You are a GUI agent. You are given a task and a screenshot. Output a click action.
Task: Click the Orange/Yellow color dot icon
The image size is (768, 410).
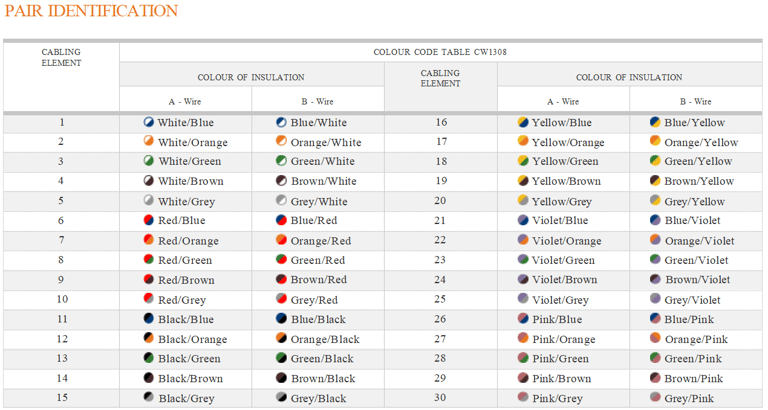click(x=655, y=141)
